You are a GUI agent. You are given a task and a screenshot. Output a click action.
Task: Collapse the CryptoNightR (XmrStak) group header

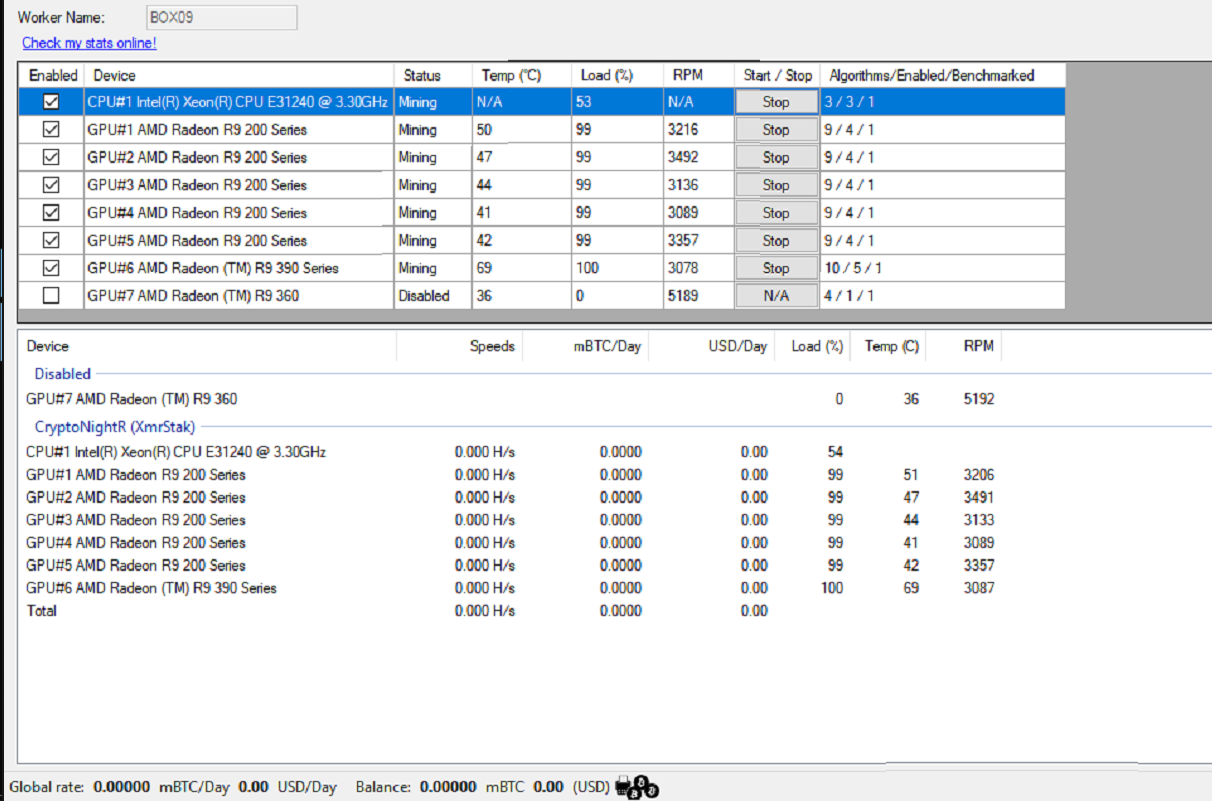[115, 427]
